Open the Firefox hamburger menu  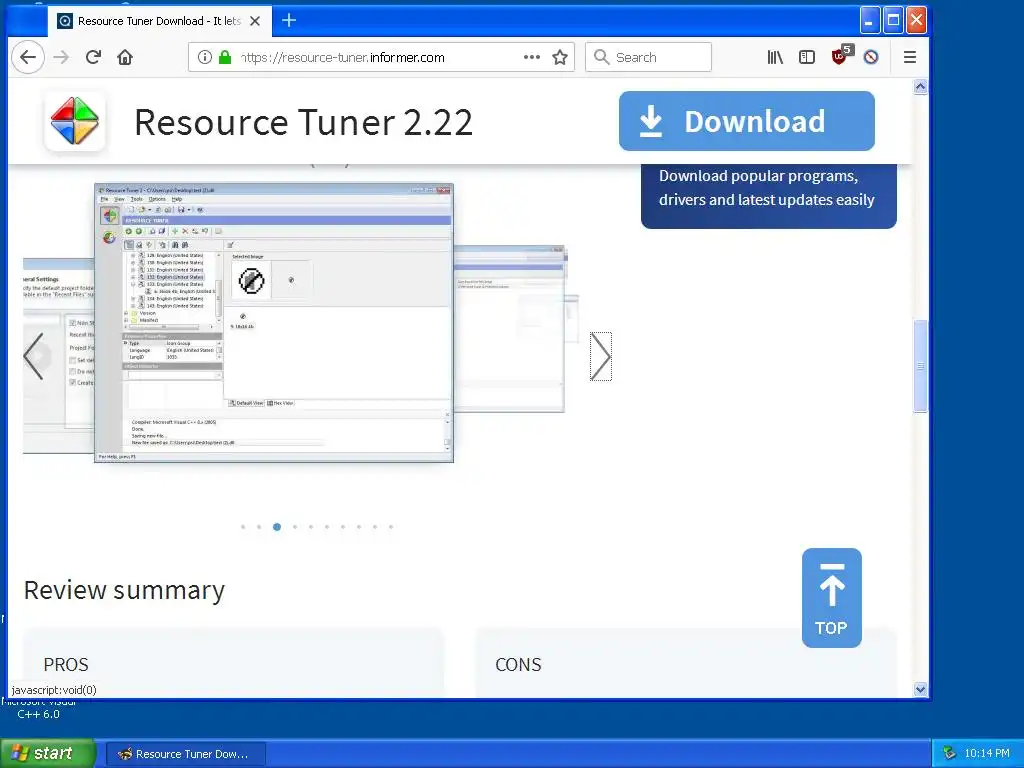(x=910, y=57)
